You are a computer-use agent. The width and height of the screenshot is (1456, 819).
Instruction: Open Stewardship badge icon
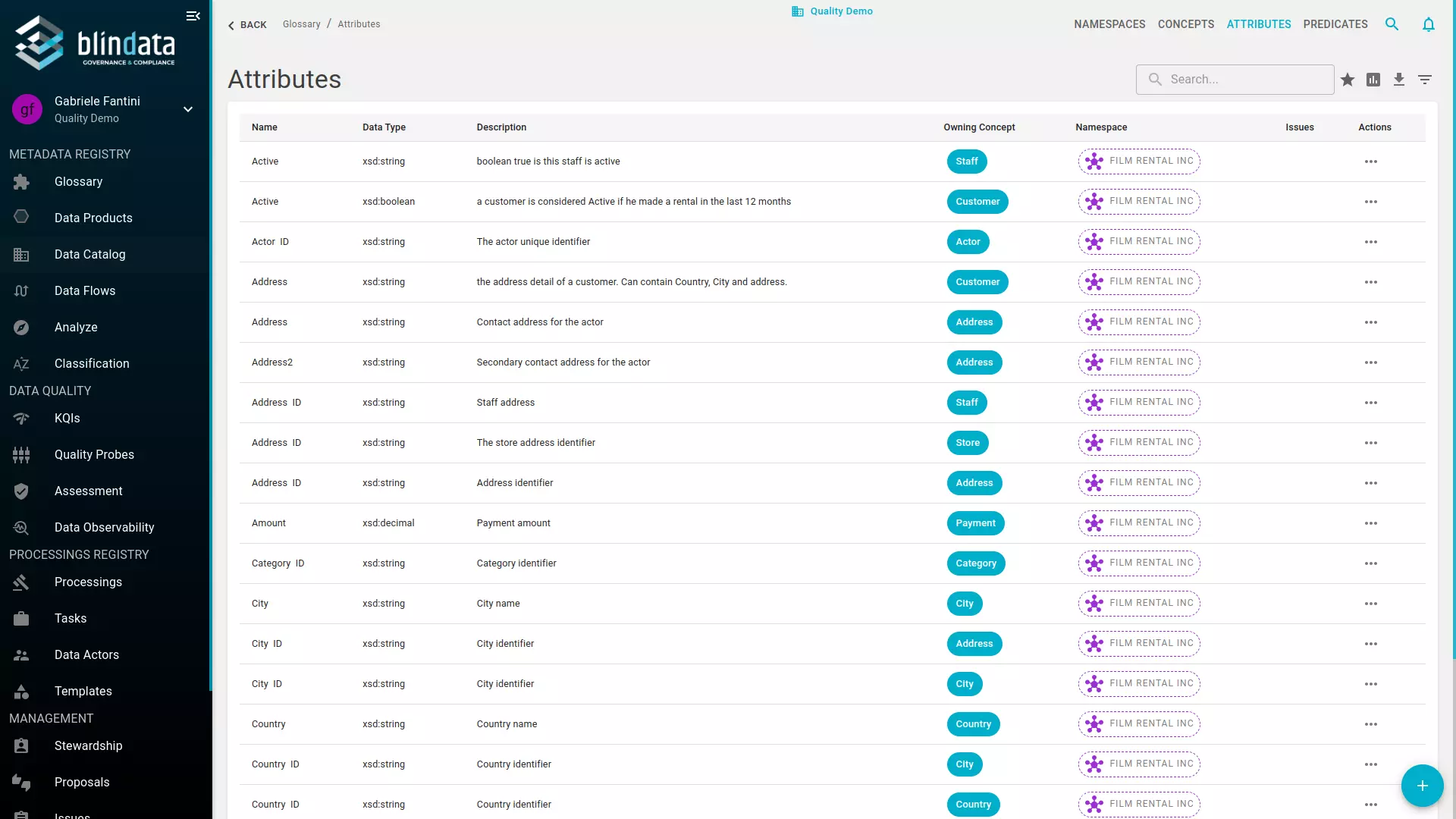click(x=21, y=746)
